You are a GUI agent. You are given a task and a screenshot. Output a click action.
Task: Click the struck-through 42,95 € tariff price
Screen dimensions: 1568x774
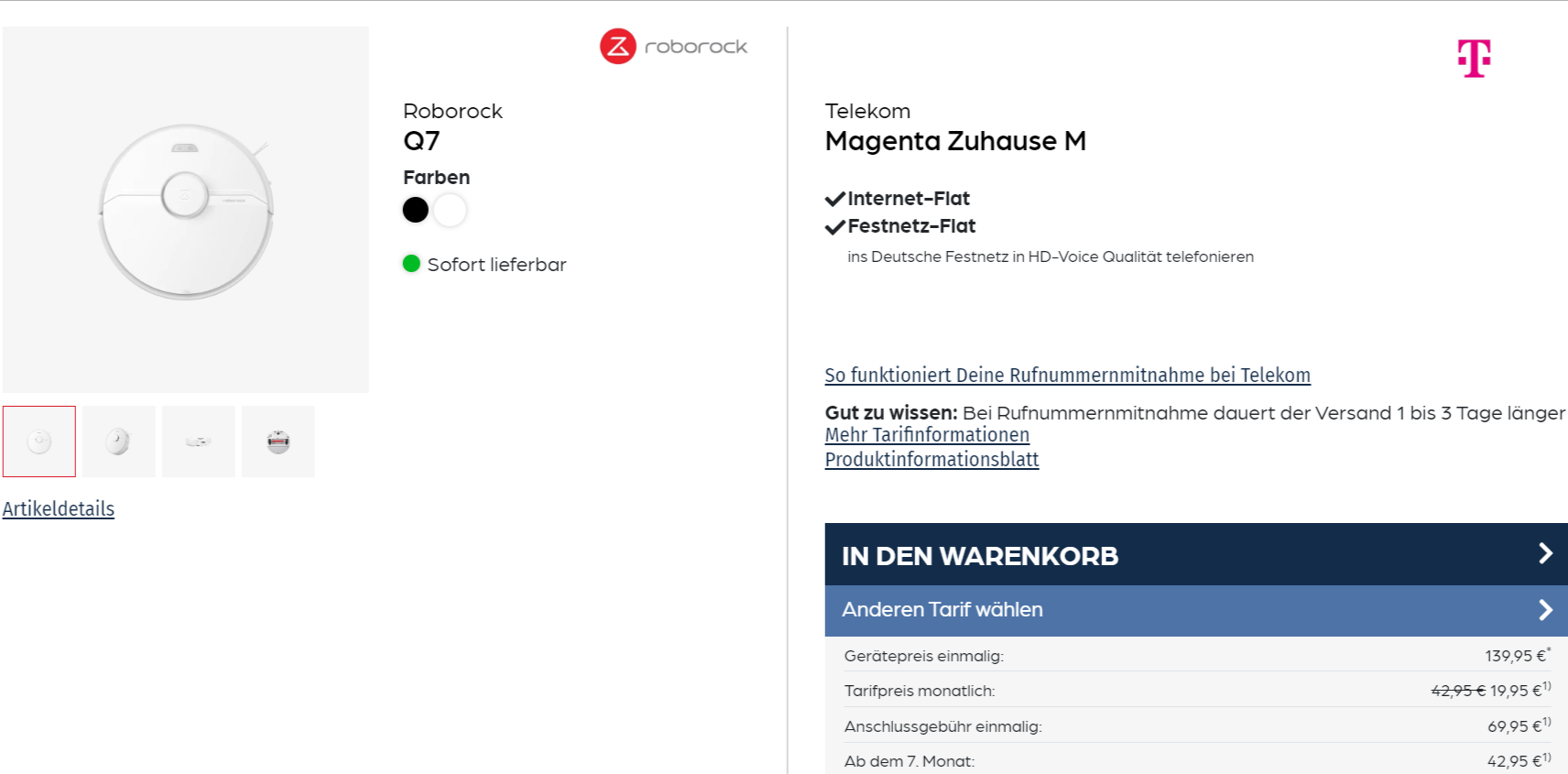pos(1459,691)
